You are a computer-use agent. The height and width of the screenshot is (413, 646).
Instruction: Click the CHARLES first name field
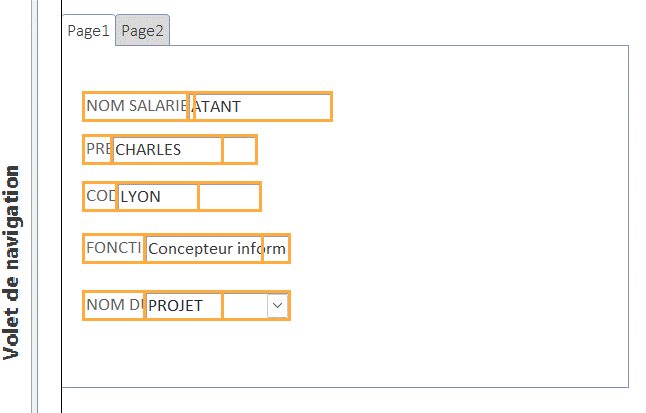167,149
